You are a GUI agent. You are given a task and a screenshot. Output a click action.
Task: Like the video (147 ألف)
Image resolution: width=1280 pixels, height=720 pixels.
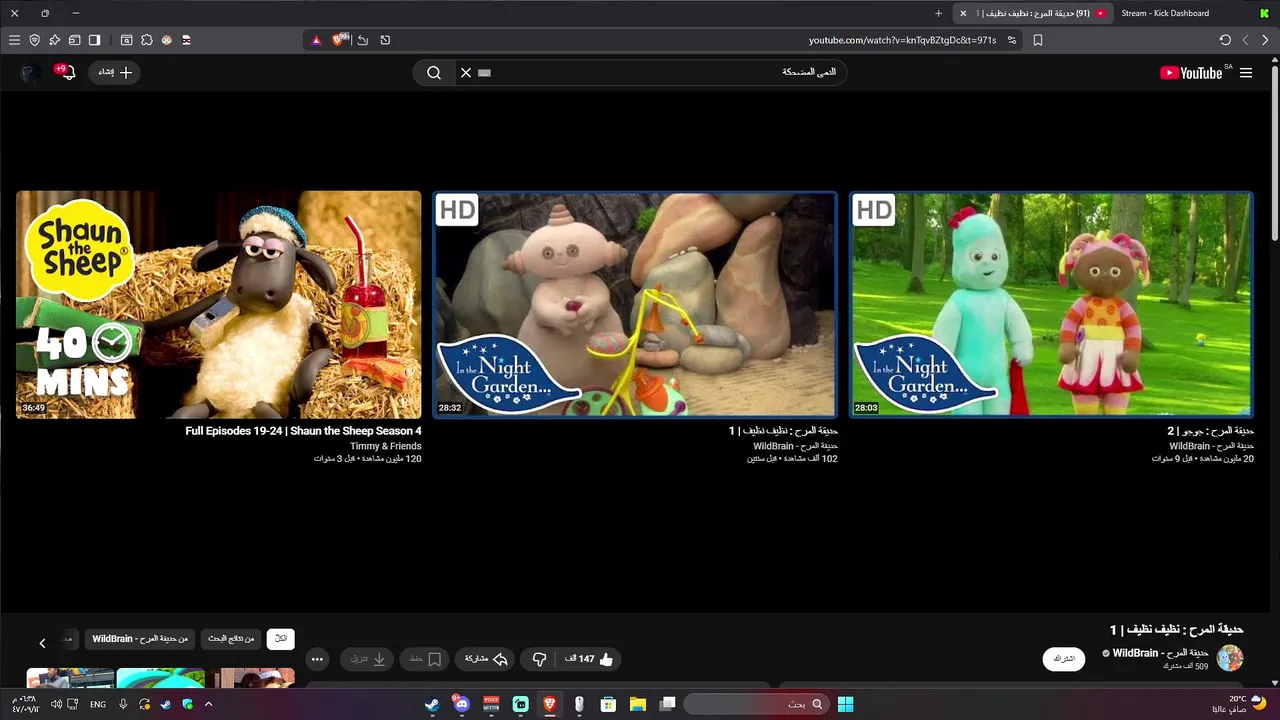click(588, 659)
